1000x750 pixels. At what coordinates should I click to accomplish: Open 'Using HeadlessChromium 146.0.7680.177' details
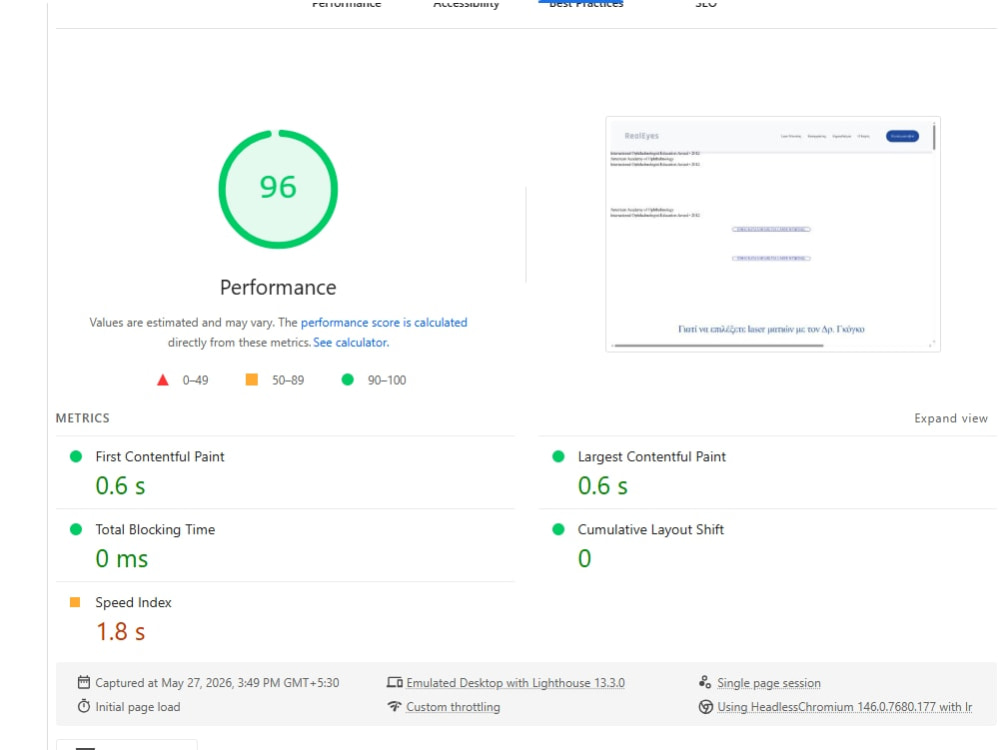coord(844,707)
